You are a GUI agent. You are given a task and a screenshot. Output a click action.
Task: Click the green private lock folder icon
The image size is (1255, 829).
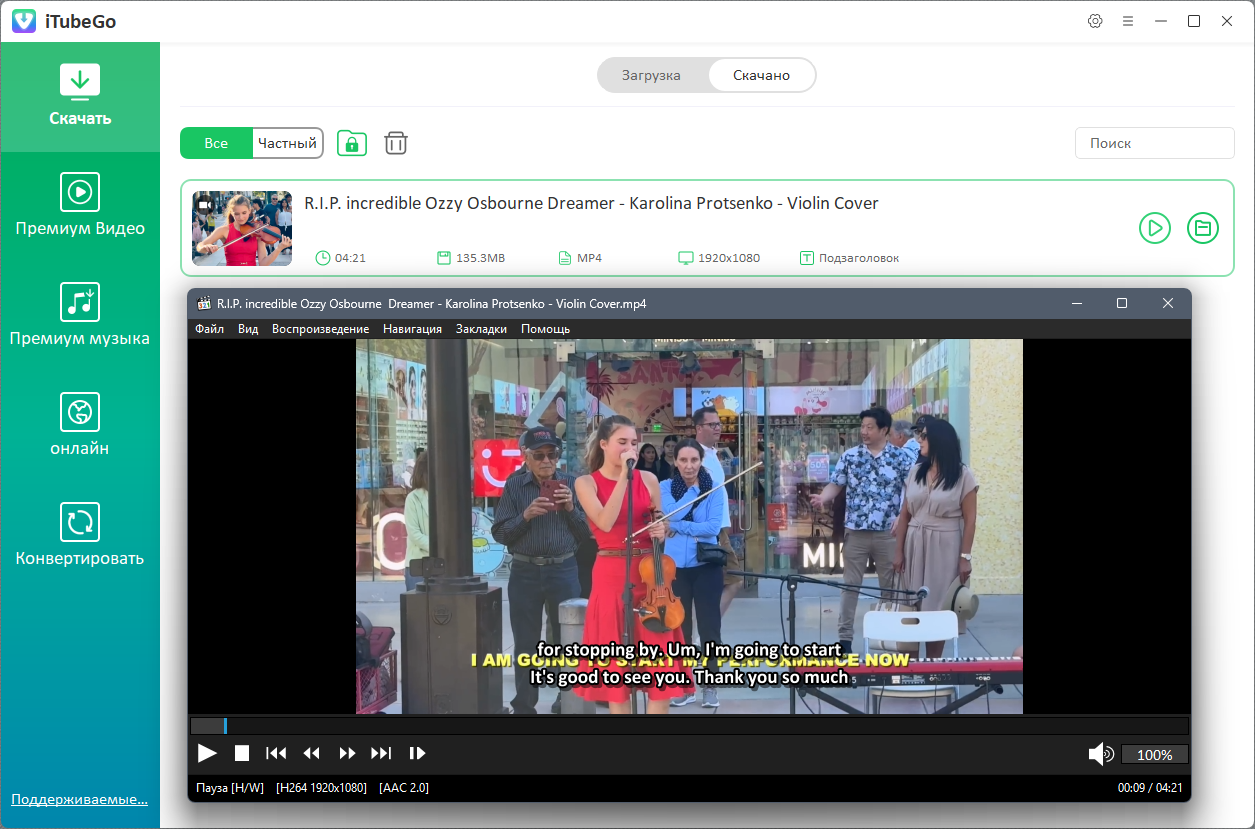(352, 143)
